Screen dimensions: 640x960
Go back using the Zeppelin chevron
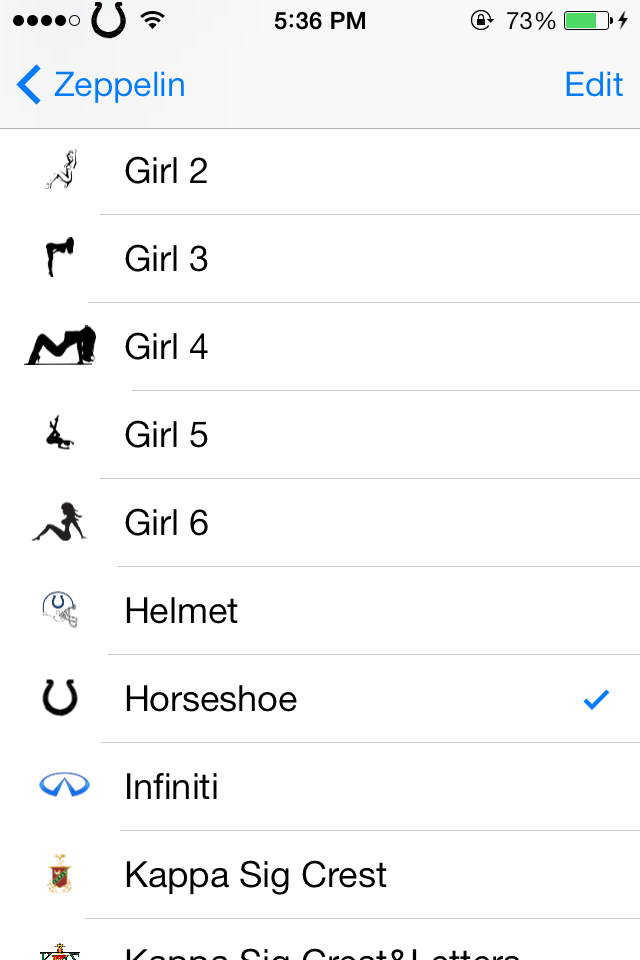point(29,85)
